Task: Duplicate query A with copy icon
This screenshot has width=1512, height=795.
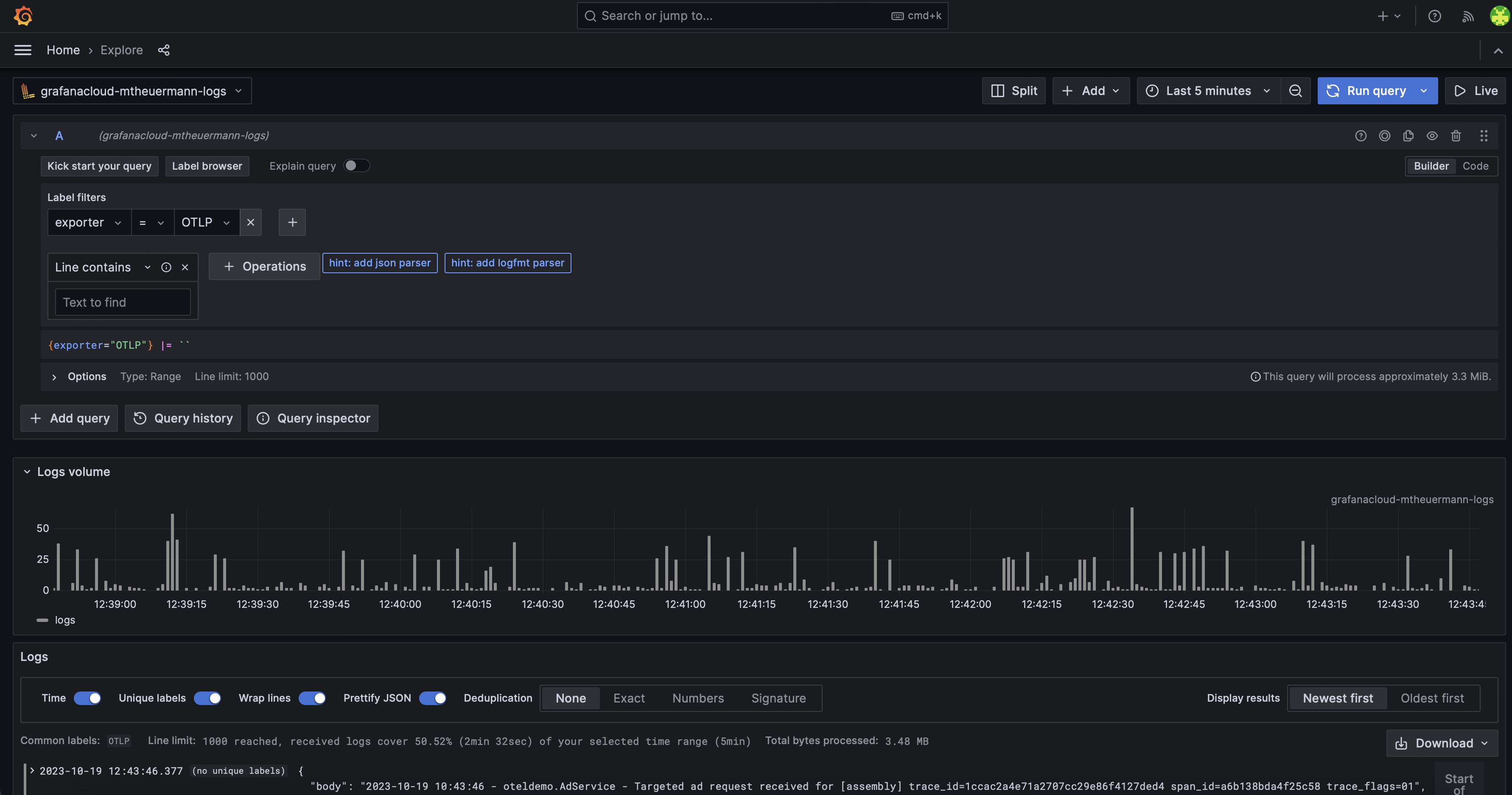Action: (1408, 136)
